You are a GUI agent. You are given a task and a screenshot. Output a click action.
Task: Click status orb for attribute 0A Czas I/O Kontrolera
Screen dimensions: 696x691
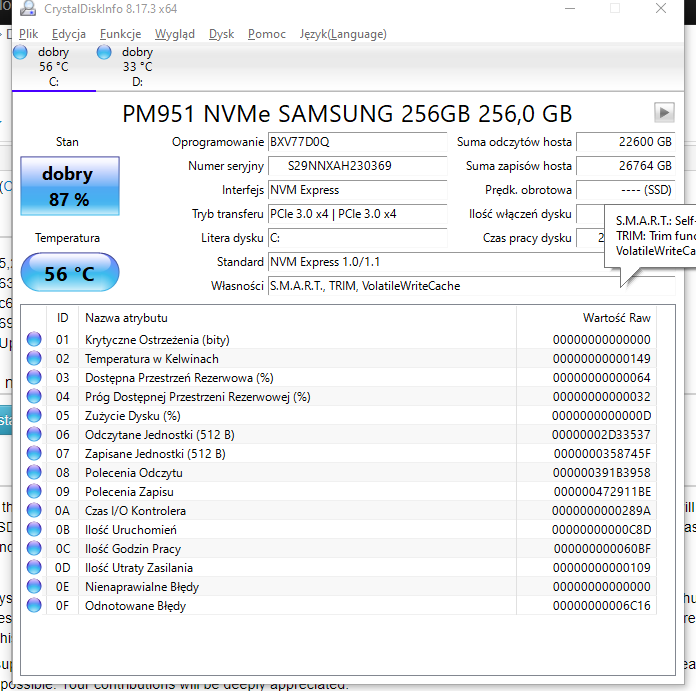point(34,510)
